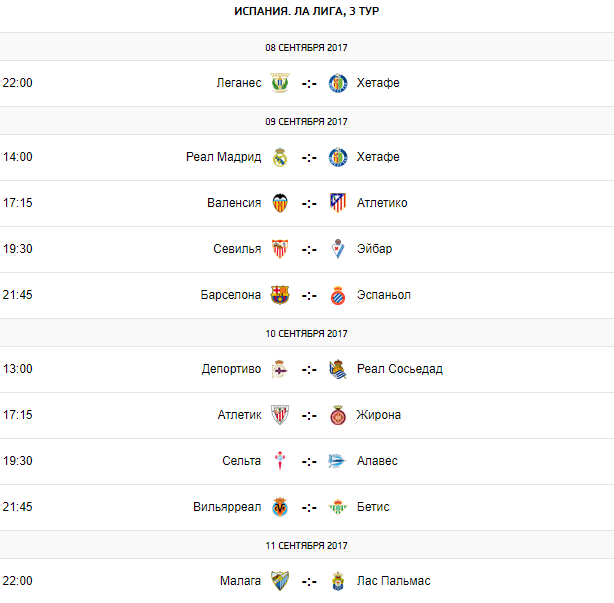The width and height of the screenshot is (614, 603).
Task: Click the Leganés club crest
Action: [x=280, y=83]
